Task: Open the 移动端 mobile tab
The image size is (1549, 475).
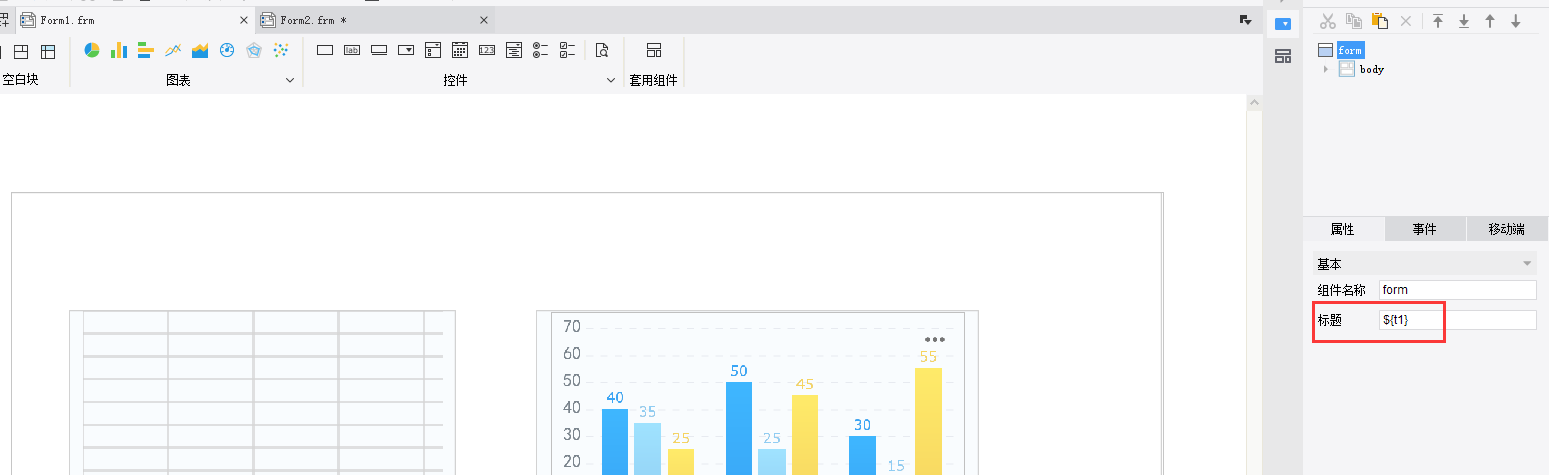Action: click(1507, 229)
